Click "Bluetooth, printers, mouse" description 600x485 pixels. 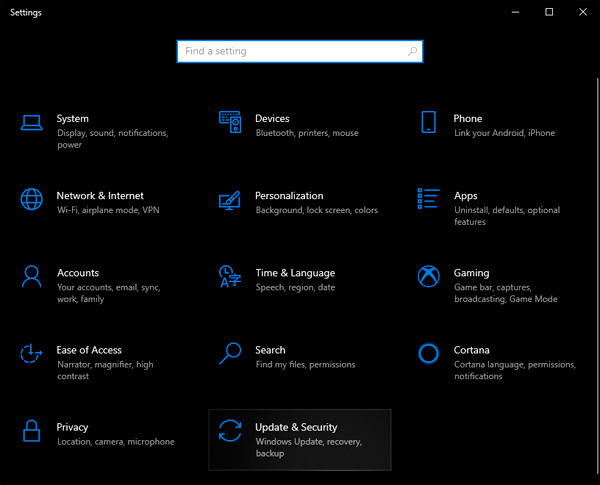tap(307, 133)
